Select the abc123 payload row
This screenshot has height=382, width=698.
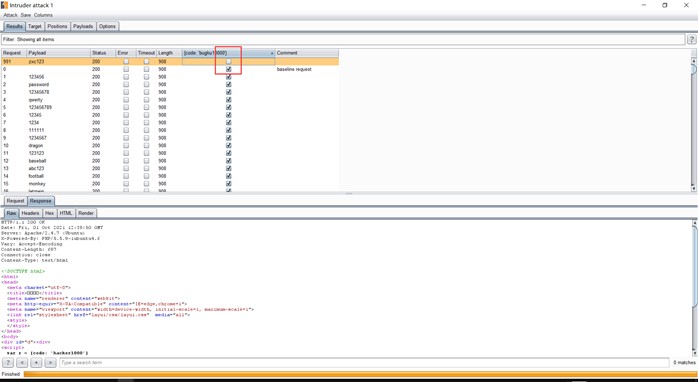(170, 168)
